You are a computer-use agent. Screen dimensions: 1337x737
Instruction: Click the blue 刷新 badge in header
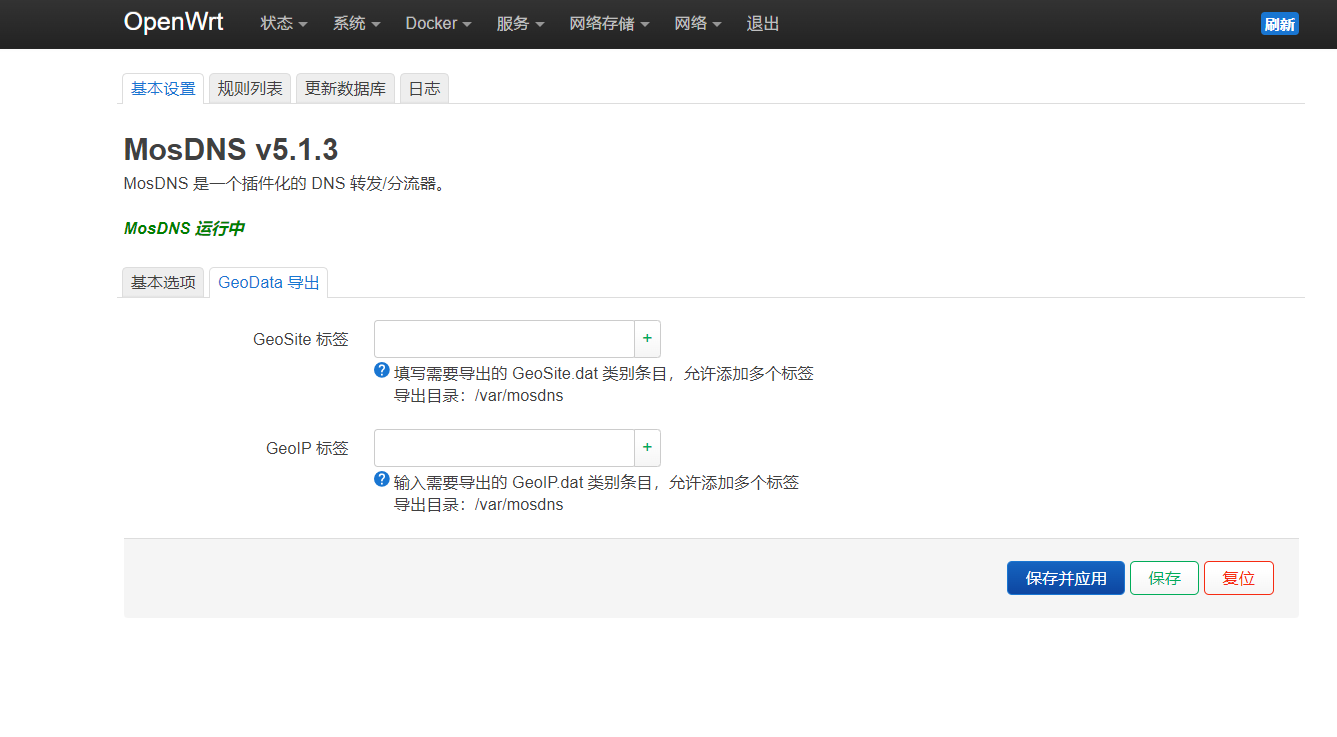1279,24
